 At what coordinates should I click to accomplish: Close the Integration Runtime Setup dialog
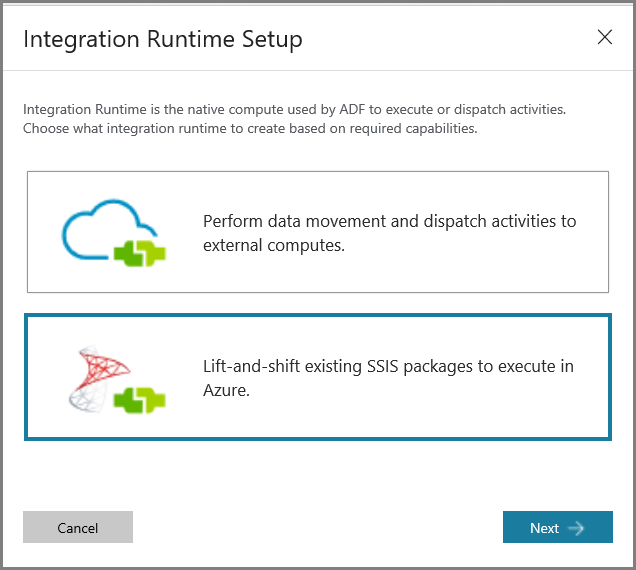(604, 37)
